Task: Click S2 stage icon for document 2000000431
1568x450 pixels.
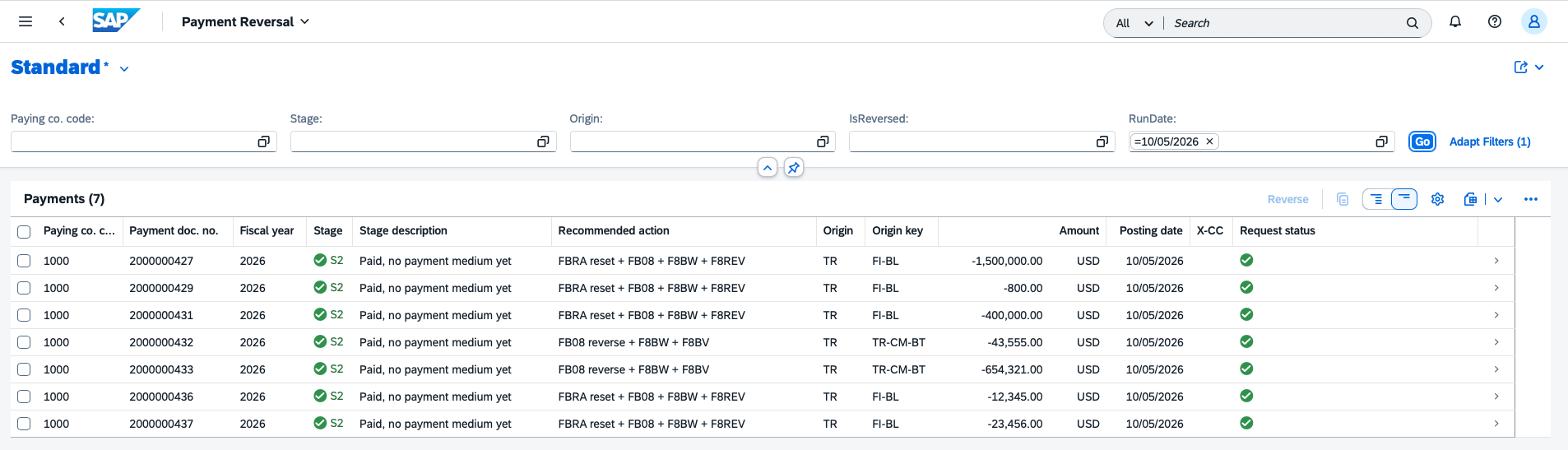Action: click(x=320, y=314)
